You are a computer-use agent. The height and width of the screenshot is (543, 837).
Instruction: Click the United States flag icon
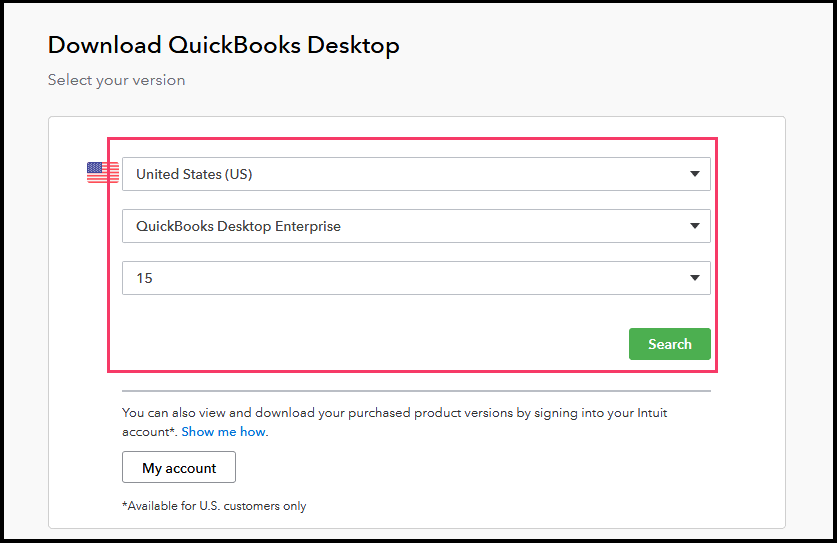coord(102,173)
